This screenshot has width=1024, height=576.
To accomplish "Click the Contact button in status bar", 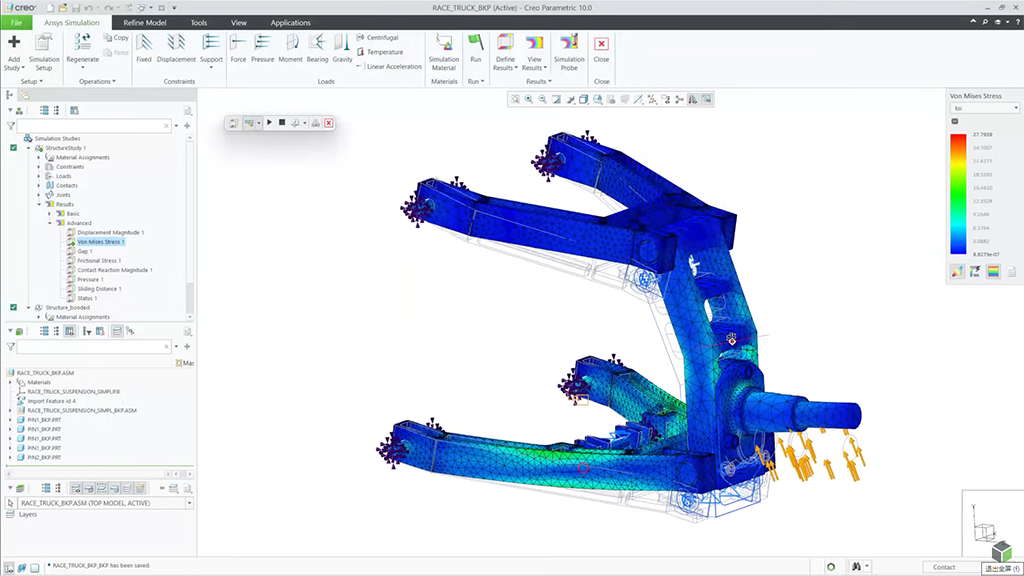I will click(943, 567).
